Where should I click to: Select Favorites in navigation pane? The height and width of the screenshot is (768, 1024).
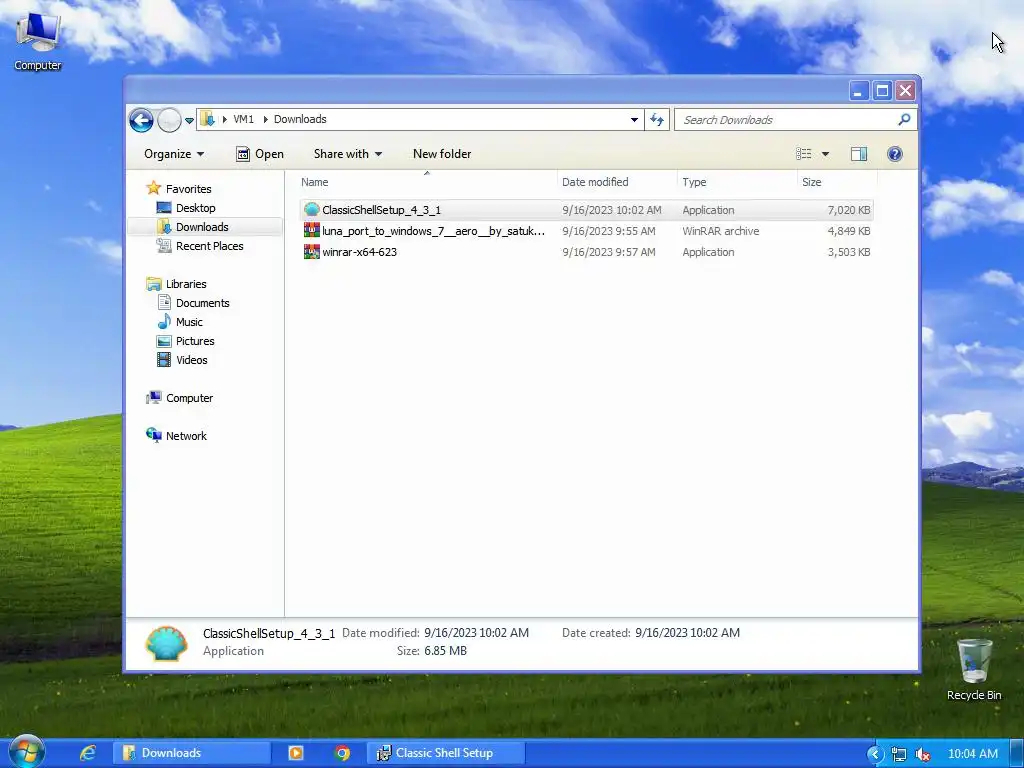pos(179,189)
